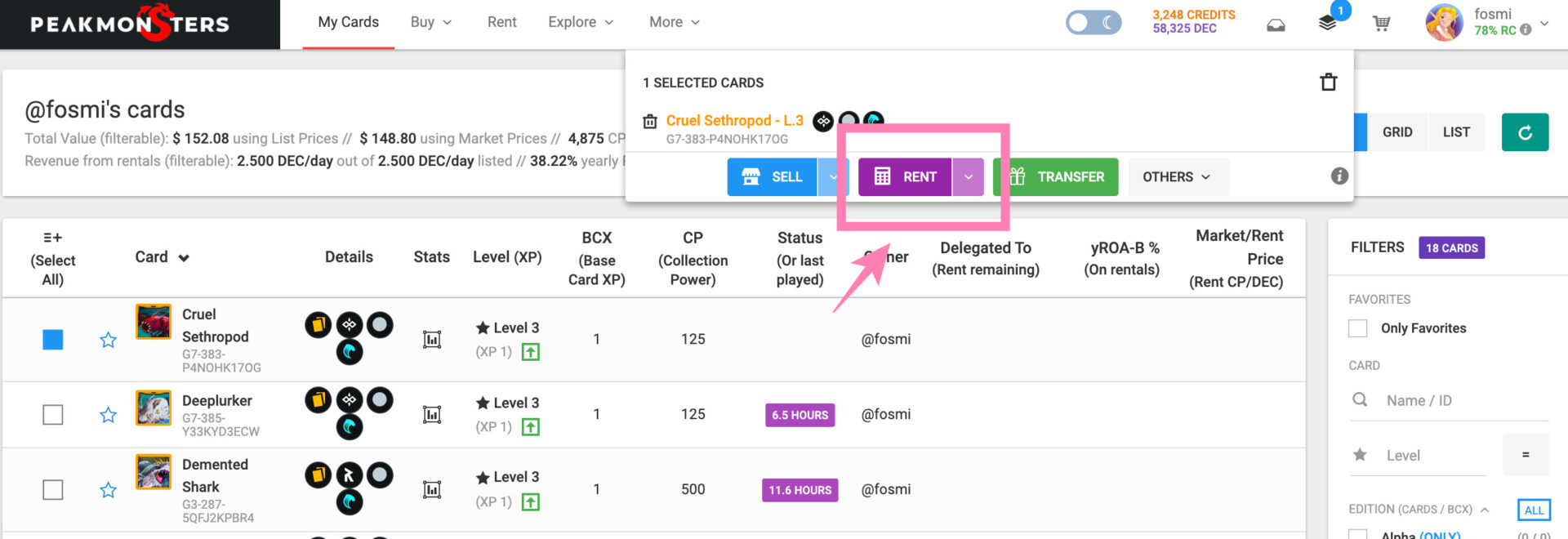Toggle the dark mode switch
Screen dimensions: 1568x539
click(x=1094, y=23)
